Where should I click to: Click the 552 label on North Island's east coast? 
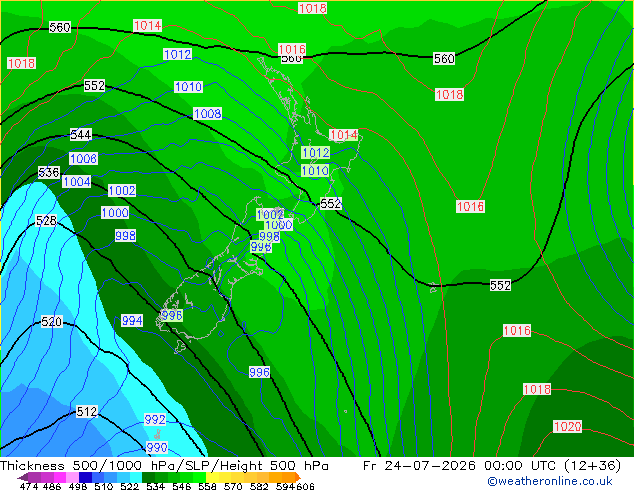pos(331,203)
